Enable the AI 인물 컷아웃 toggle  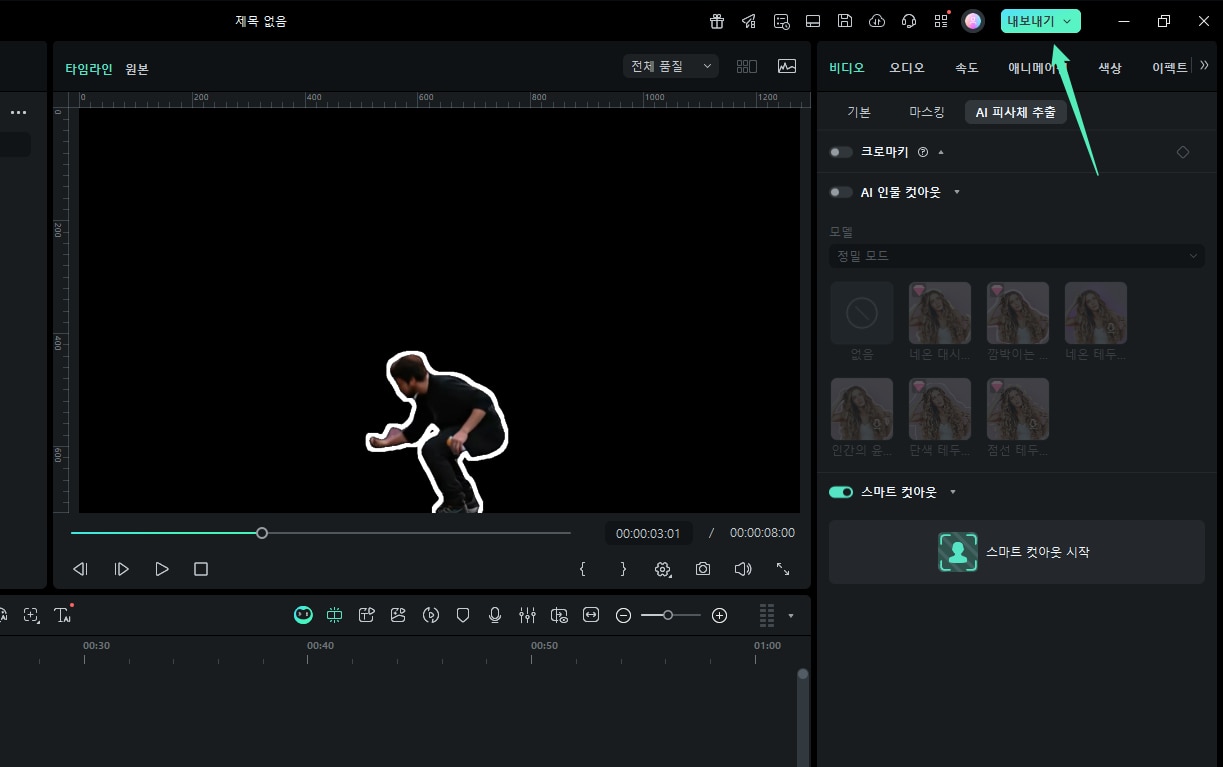click(x=840, y=192)
